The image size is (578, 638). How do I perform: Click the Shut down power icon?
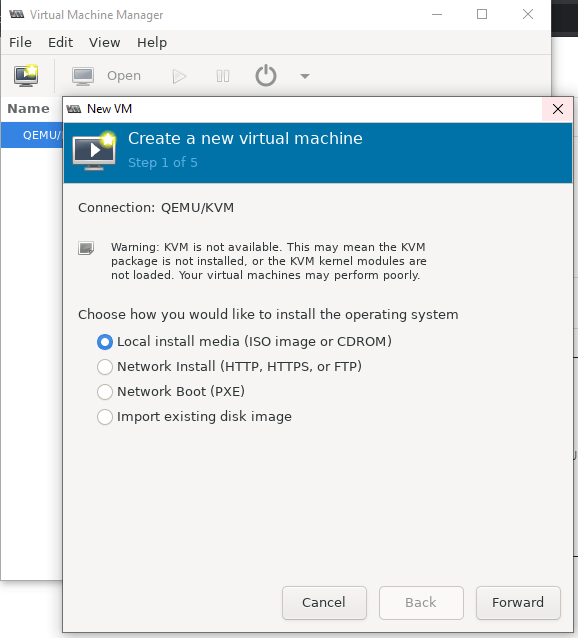tap(266, 76)
